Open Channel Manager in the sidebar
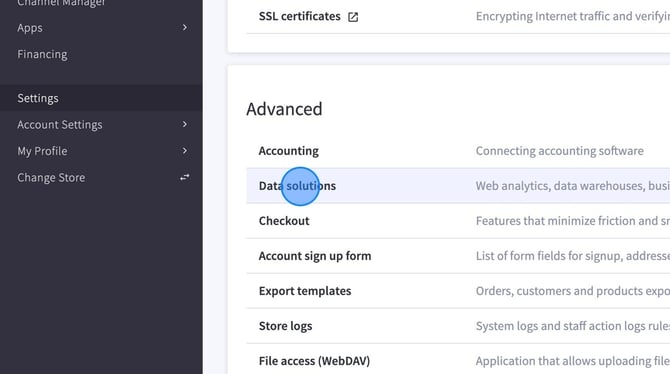Screen dimensions: 670x374 pos(61,3)
